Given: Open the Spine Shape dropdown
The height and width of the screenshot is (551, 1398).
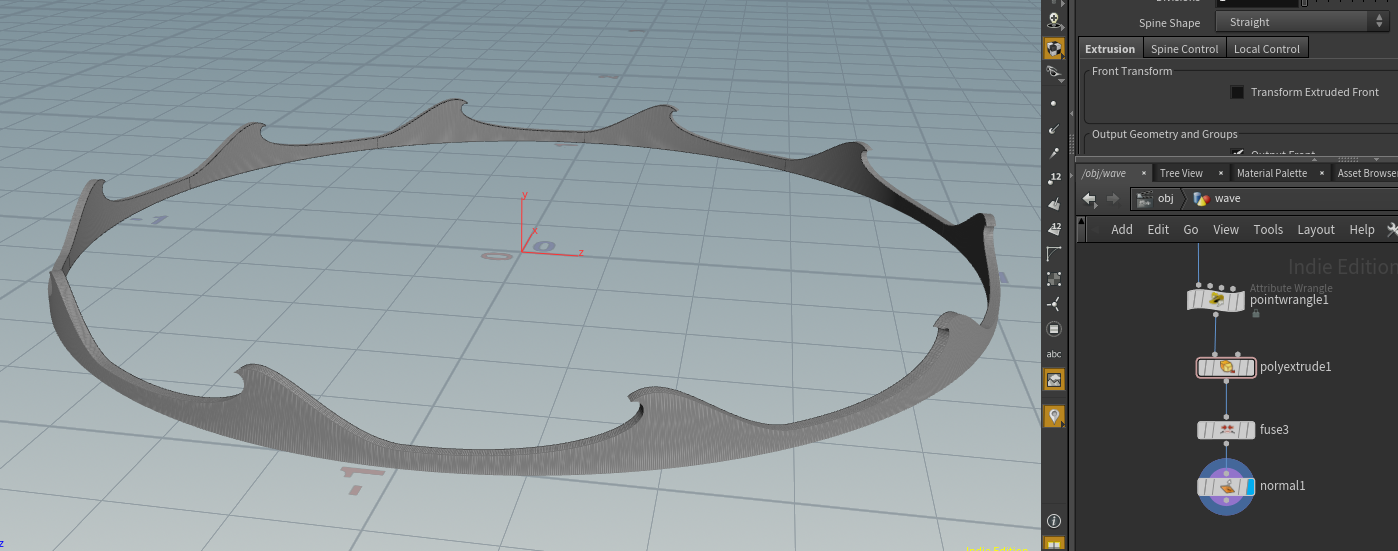Looking at the screenshot, I should [x=1303, y=22].
